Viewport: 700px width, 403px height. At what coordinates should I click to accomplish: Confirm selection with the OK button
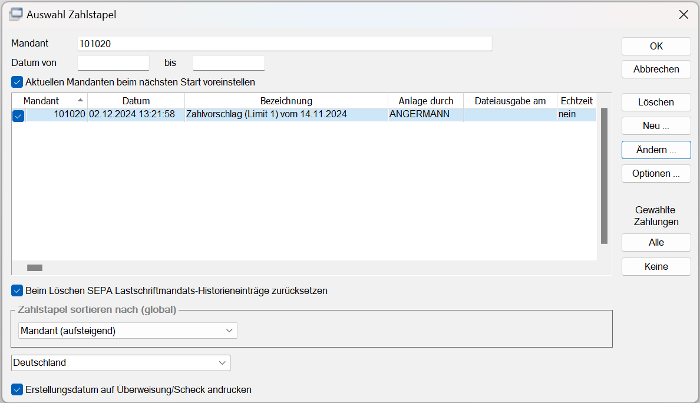coord(656,46)
